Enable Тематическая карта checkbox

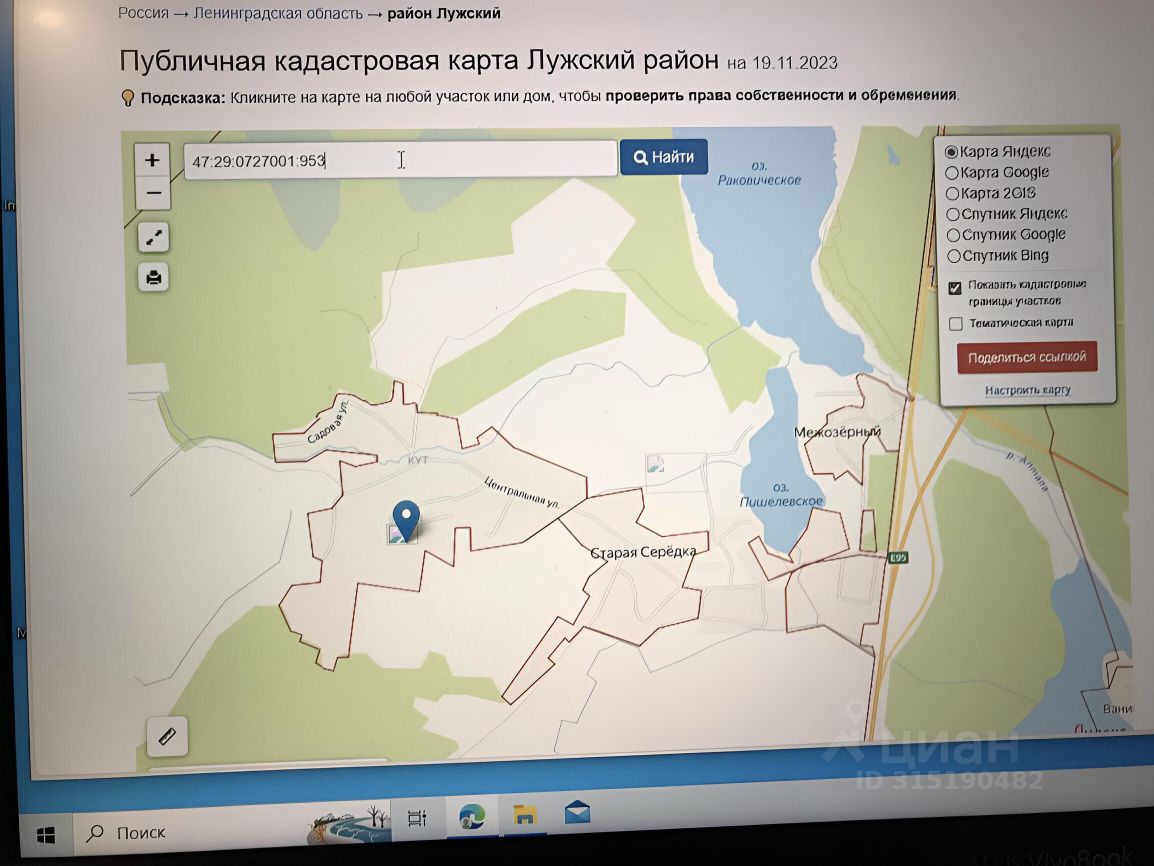pos(956,324)
